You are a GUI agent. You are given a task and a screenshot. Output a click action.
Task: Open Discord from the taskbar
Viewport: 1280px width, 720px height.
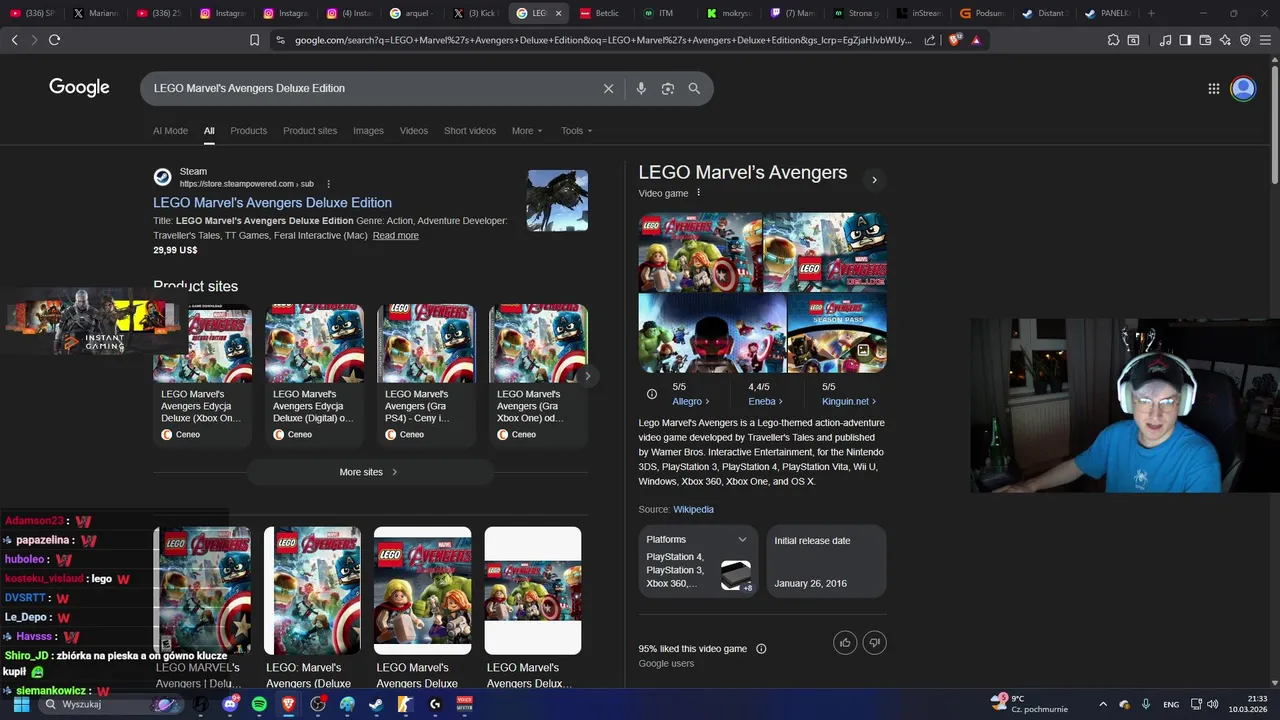pyautogui.click(x=230, y=704)
